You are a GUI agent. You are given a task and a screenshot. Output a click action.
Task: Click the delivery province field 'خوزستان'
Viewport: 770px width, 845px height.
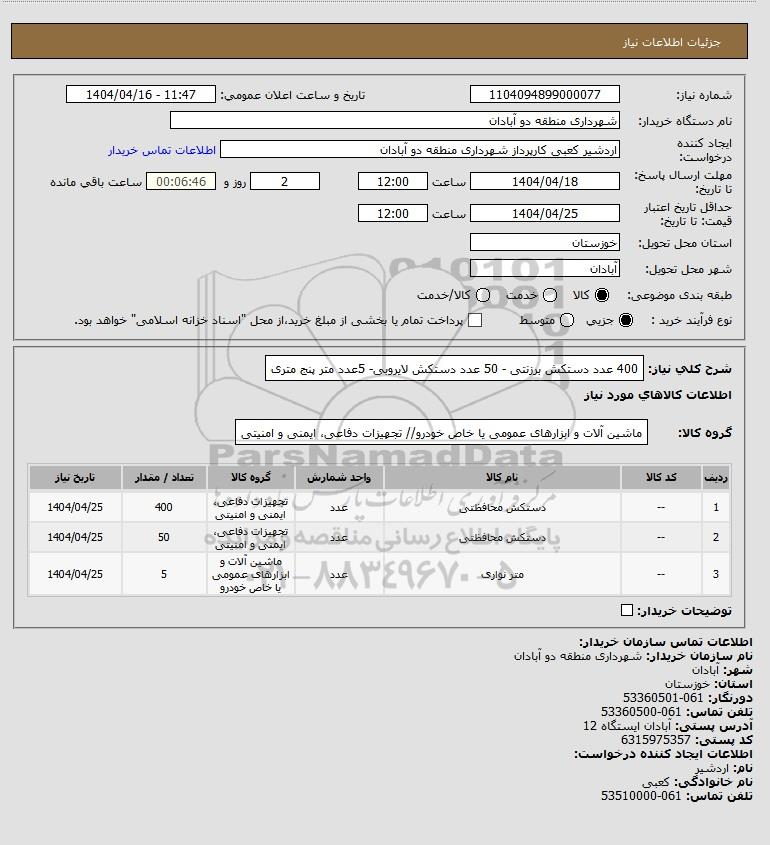coord(545,242)
